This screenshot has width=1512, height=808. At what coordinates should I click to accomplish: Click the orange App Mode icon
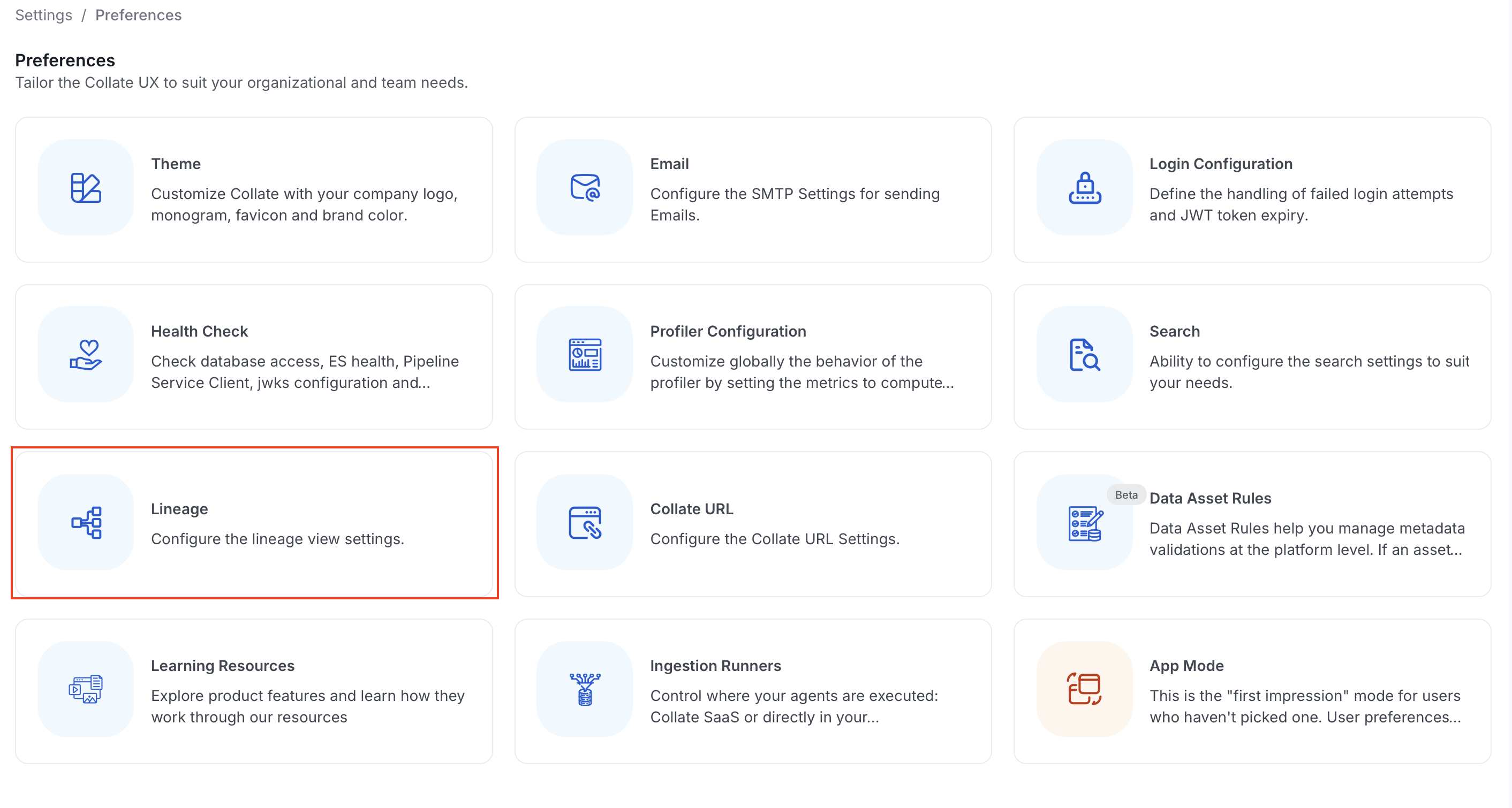(x=1084, y=689)
